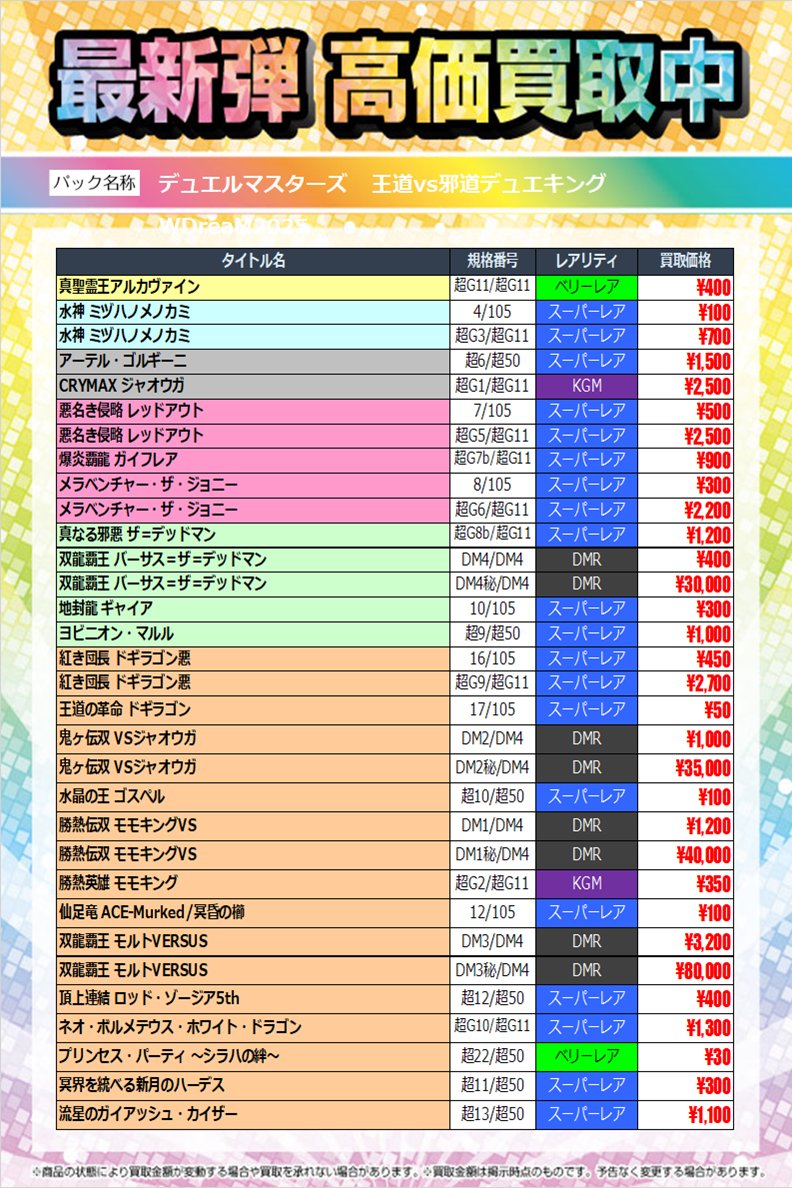Click the 'DM3秘/DM4' number cell
Viewport: 792px width, 1188px height.
[493, 970]
